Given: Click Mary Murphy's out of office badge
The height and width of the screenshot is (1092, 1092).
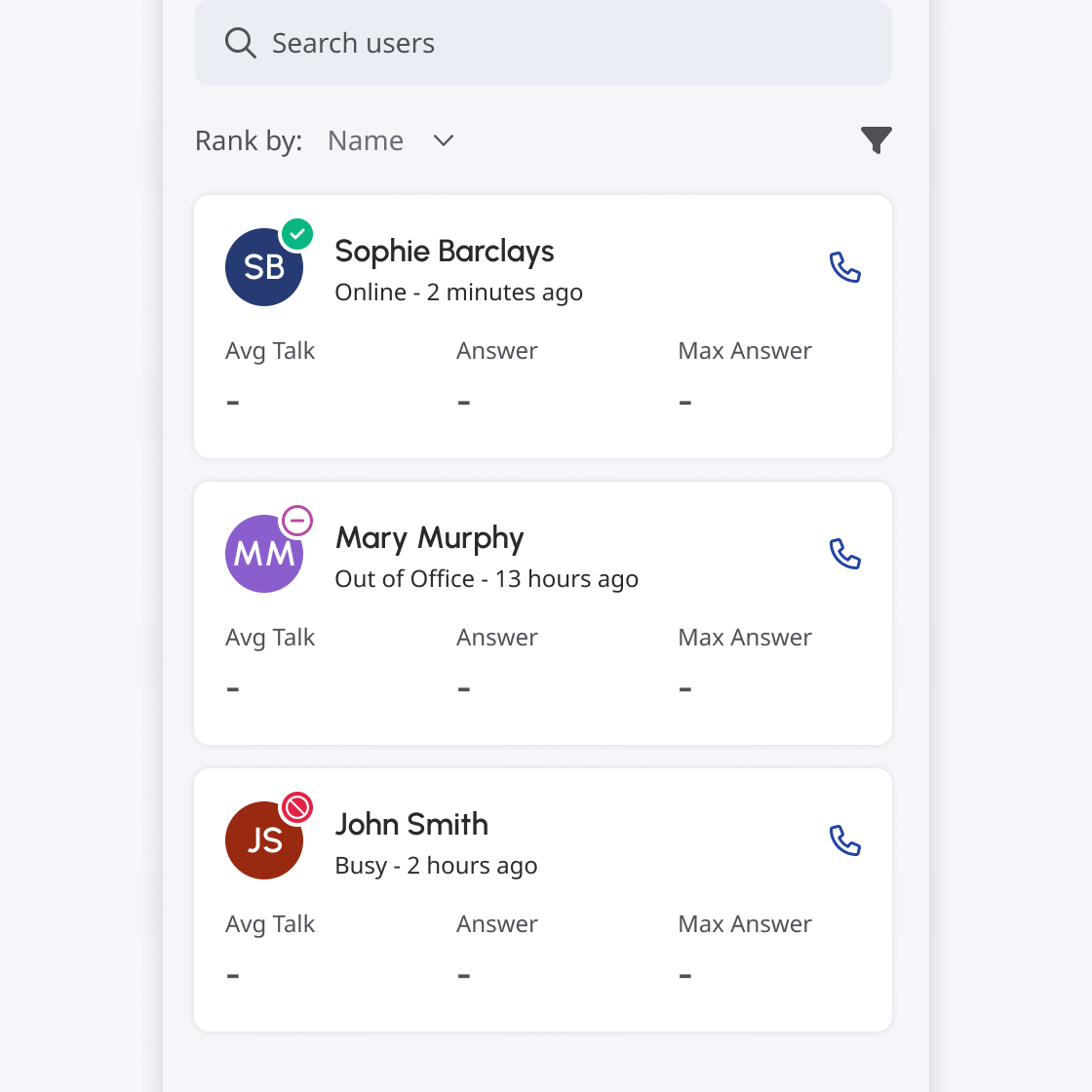Looking at the screenshot, I should [297, 521].
